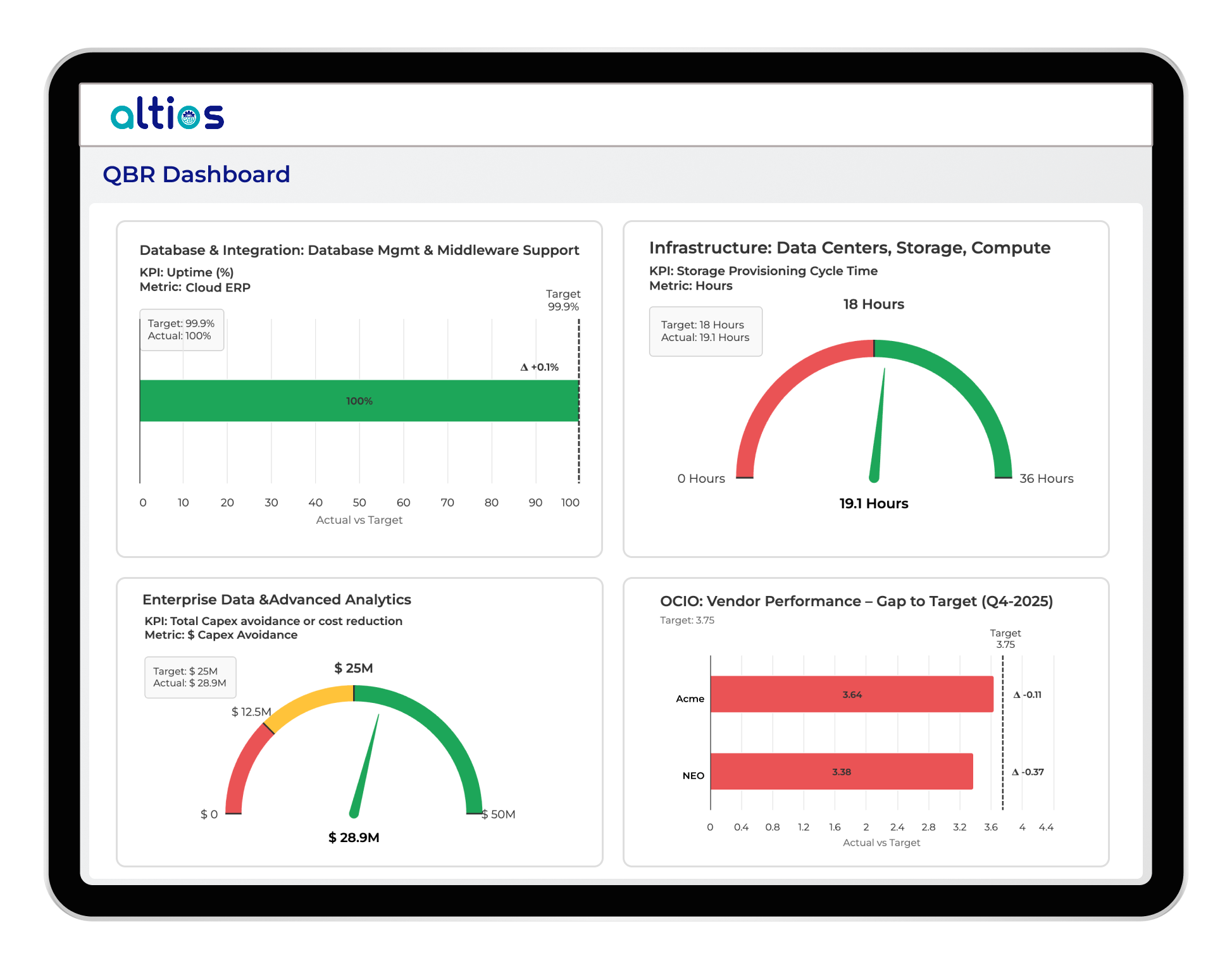Click the Target $25M info box
Viewport: 1232px width, 968px height.
pyautogui.click(x=190, y=677)
